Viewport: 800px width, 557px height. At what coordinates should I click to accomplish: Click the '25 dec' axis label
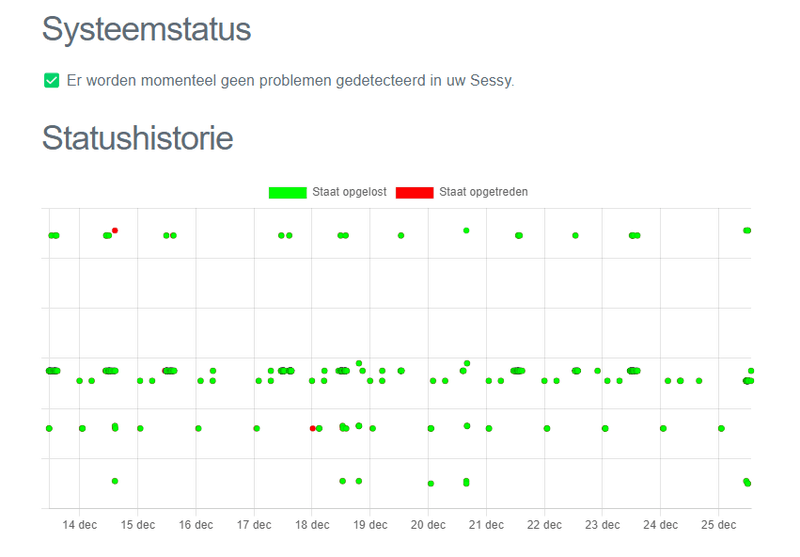pos(719,525)
